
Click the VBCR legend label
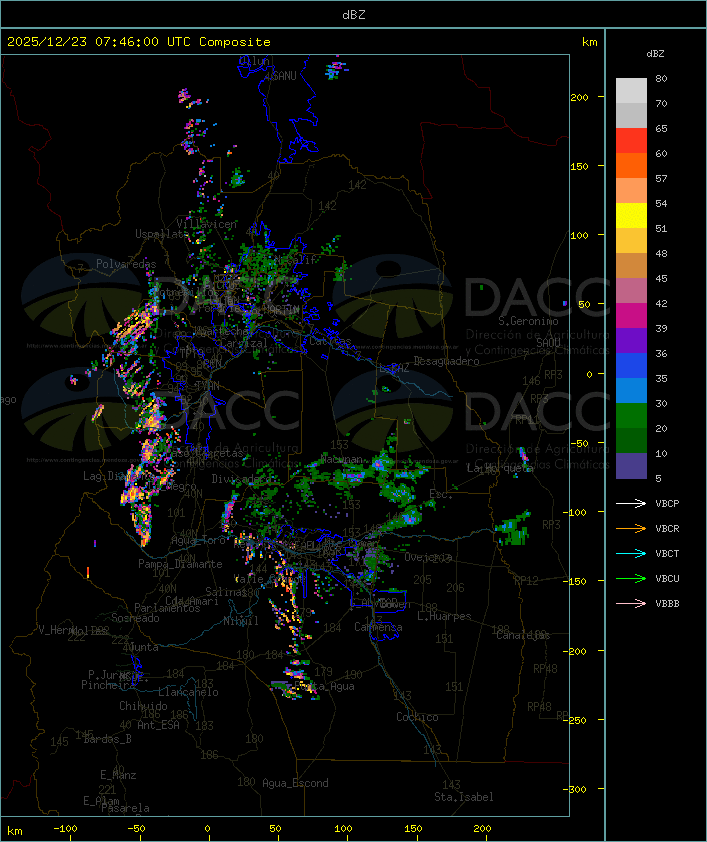tap(667, 528)
